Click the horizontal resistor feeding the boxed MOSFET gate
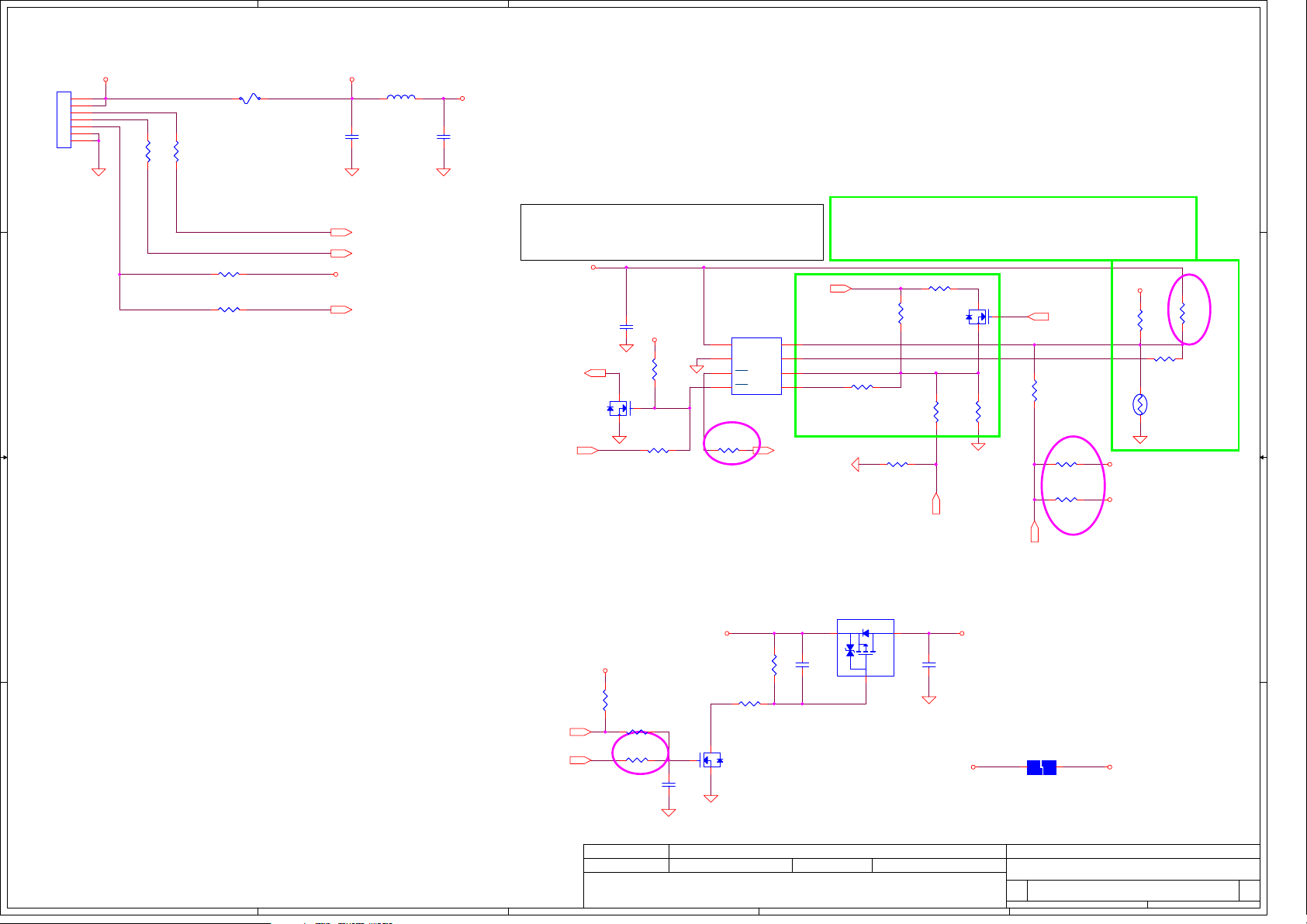Image resolution: width=1307 pixels, height=924 pixels. pos(749,704)
